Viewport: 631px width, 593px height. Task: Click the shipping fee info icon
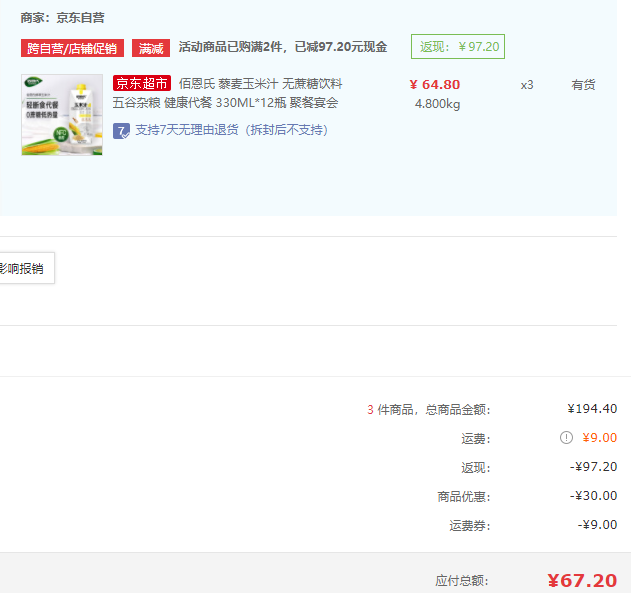point(566,437)
